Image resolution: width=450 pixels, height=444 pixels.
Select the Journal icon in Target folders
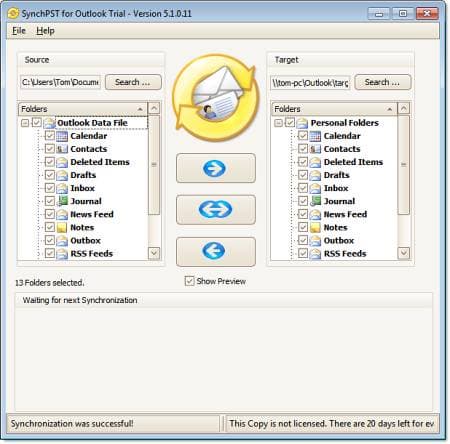click(315, 201)
